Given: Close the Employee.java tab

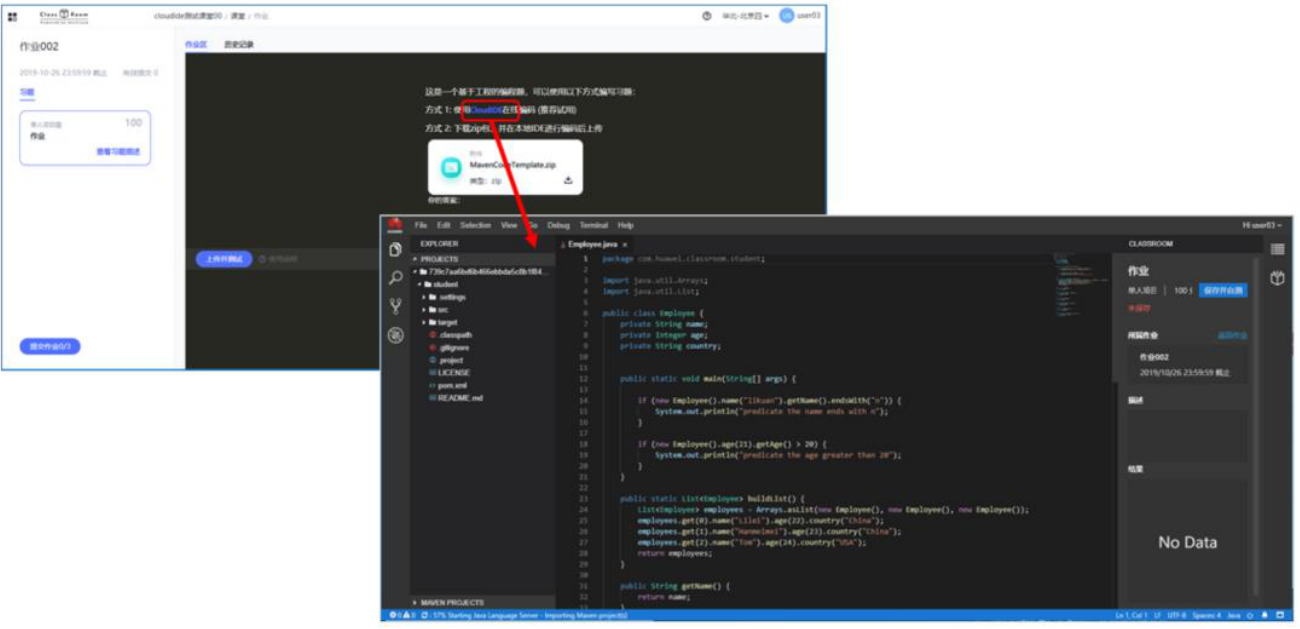Looking at the screenshot, I should coord(625,244).
